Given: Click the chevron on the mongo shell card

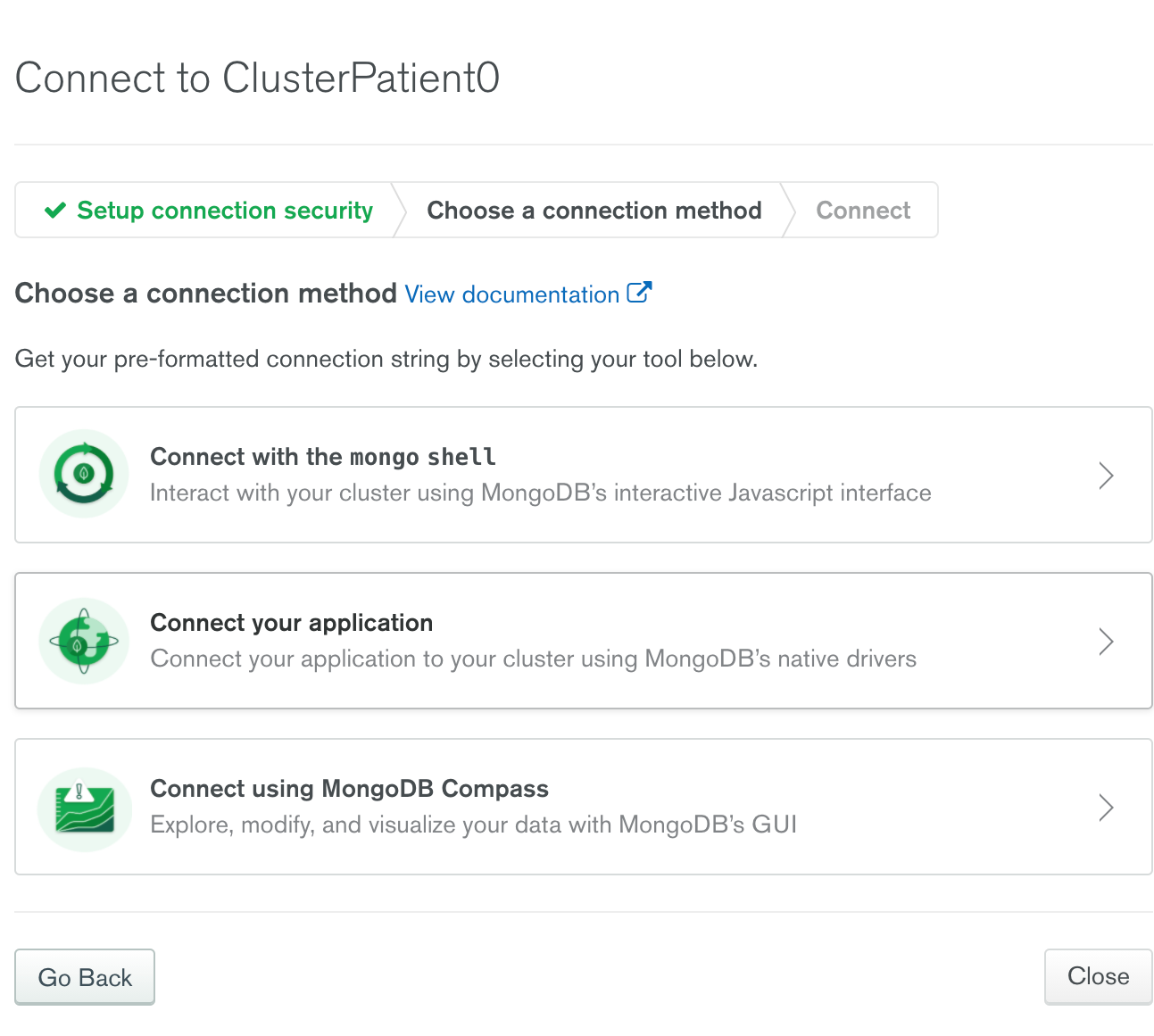Looking at the screenshot, I should click(x=1107, y=475).
